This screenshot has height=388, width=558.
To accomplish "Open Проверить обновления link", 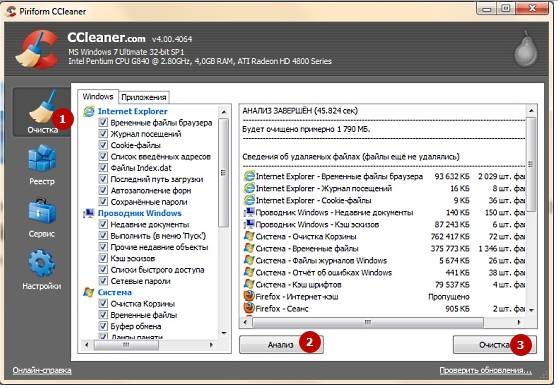I will (485, 371).
